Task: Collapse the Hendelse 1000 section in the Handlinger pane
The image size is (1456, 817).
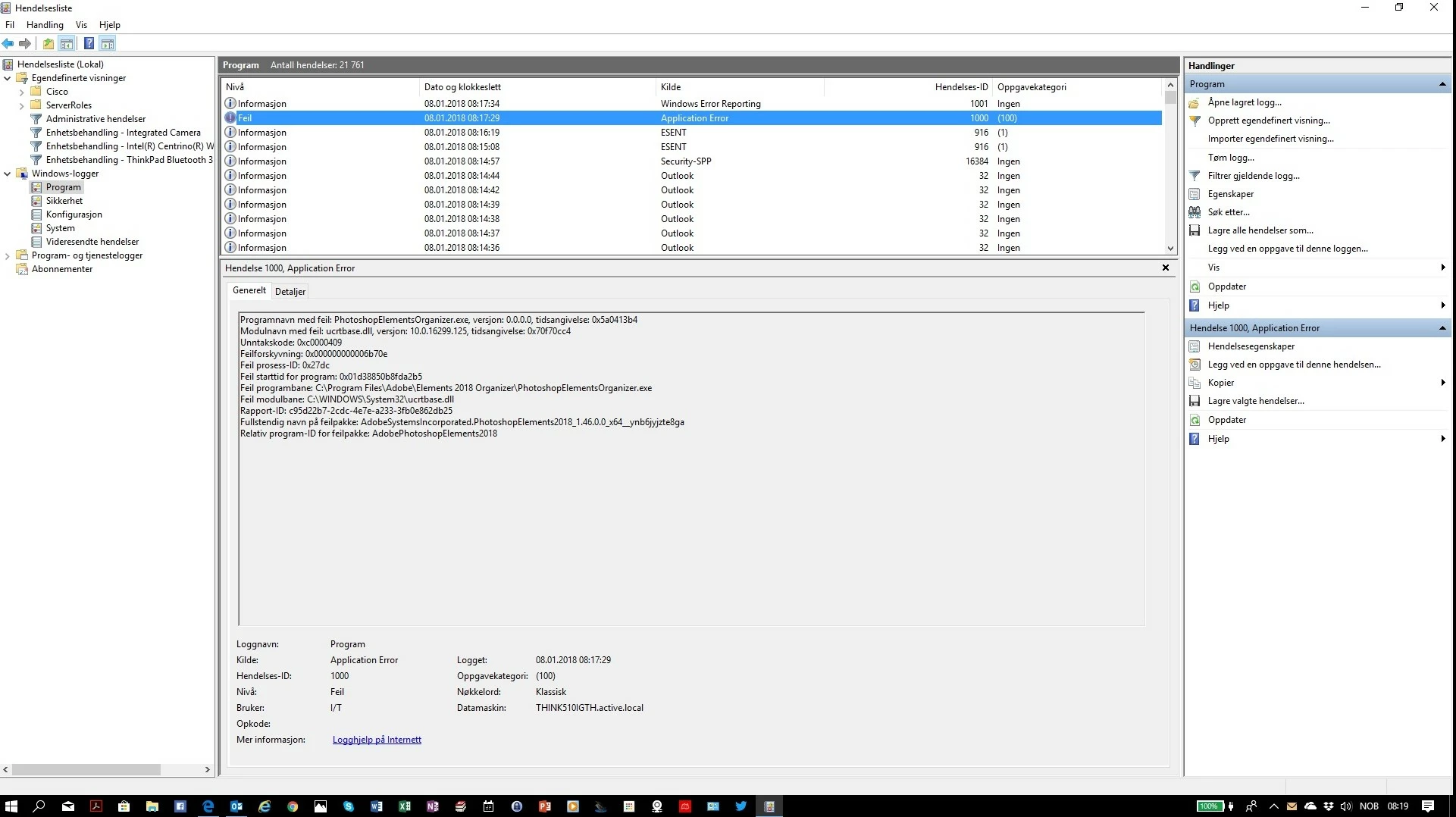Action: pyautogui.click(x=1442, y=328)
